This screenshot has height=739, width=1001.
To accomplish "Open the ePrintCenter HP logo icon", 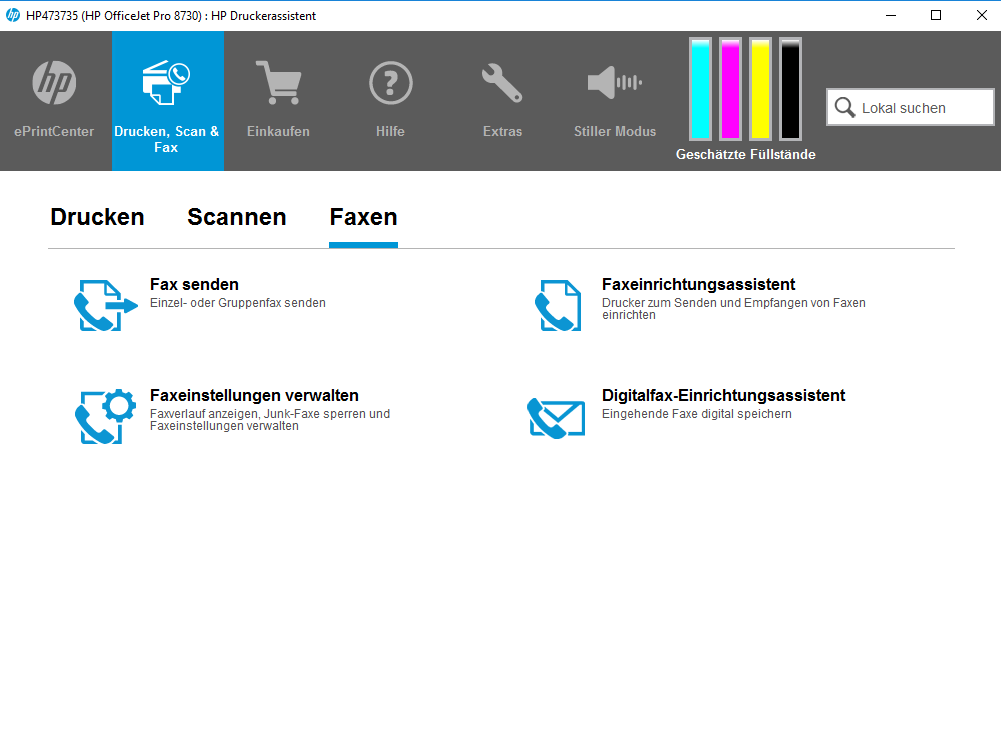I will point(54,83).
